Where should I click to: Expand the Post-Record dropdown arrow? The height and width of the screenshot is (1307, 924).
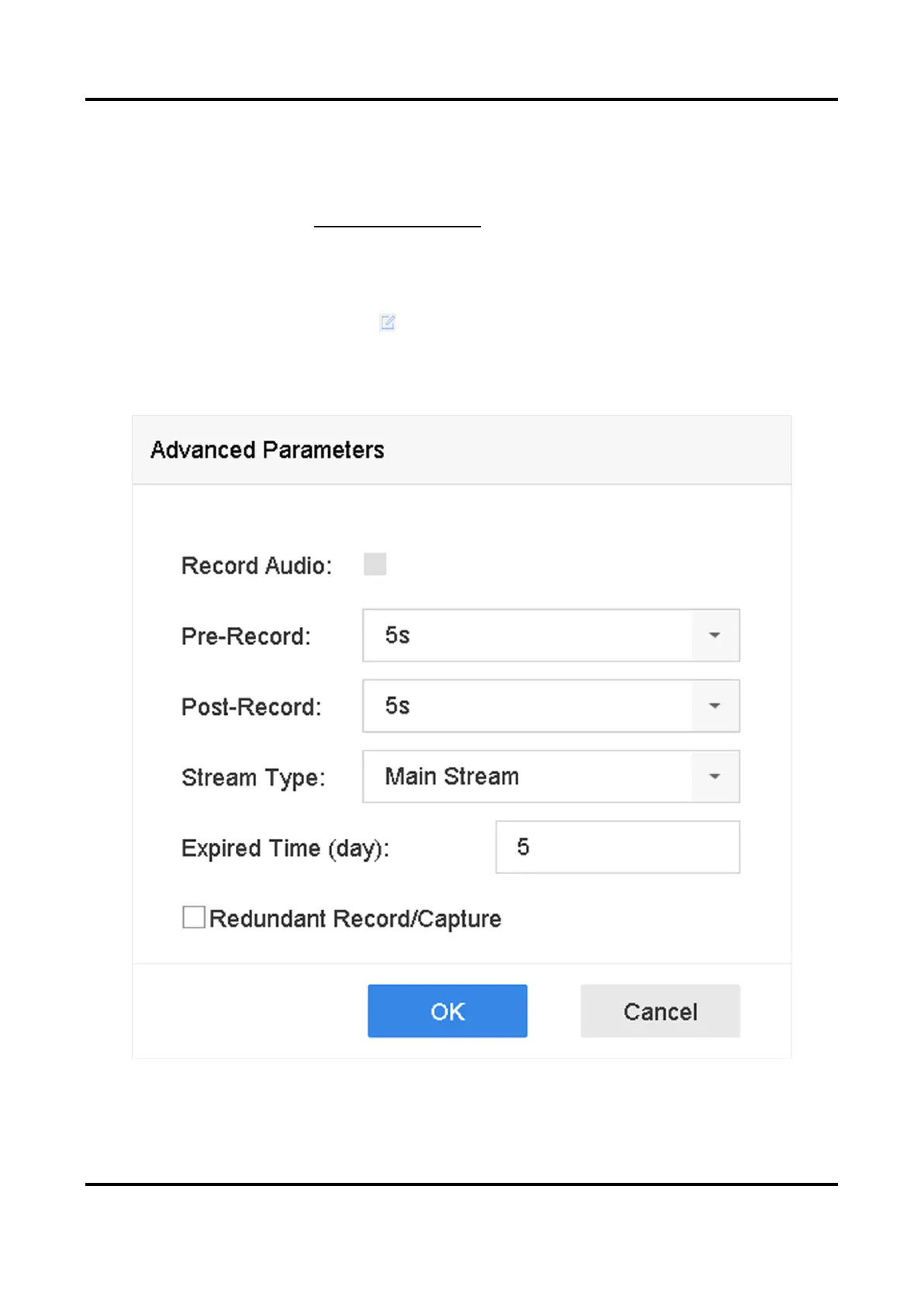pyautogui.click(x=715, y=706)
